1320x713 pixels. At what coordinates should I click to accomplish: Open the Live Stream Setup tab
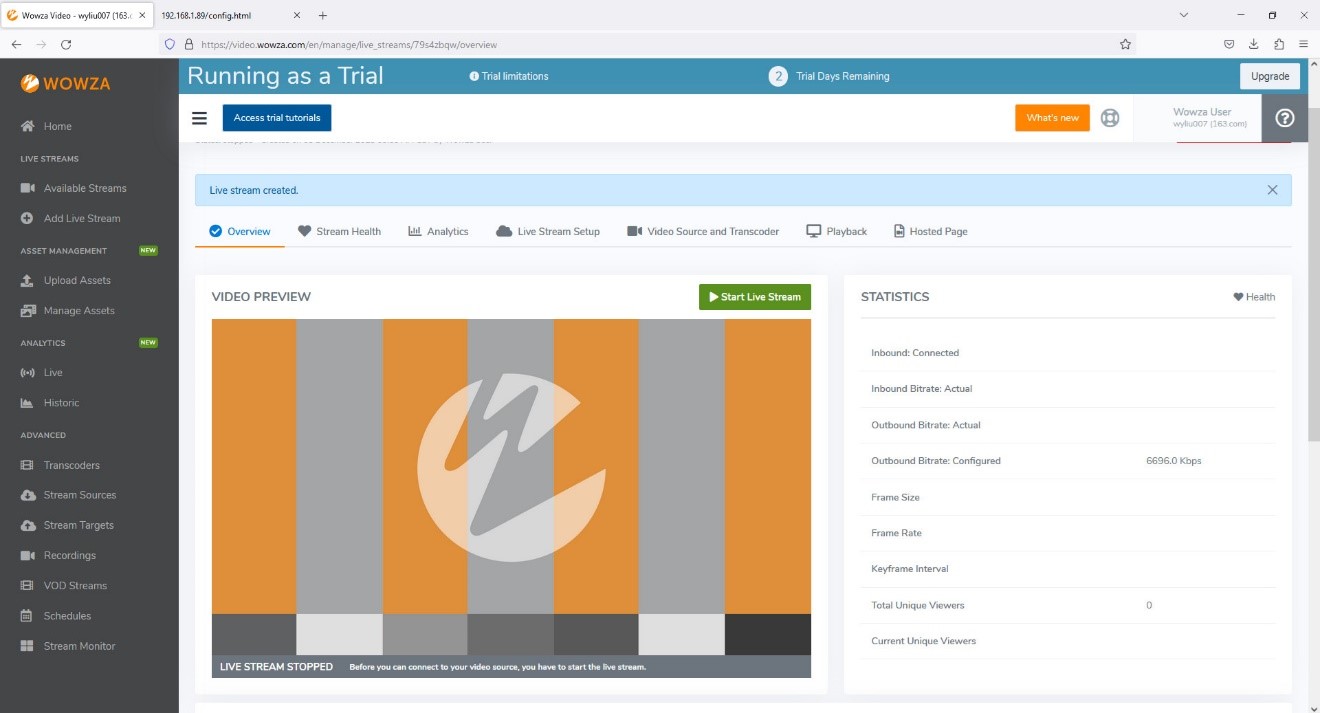(548, 231)
